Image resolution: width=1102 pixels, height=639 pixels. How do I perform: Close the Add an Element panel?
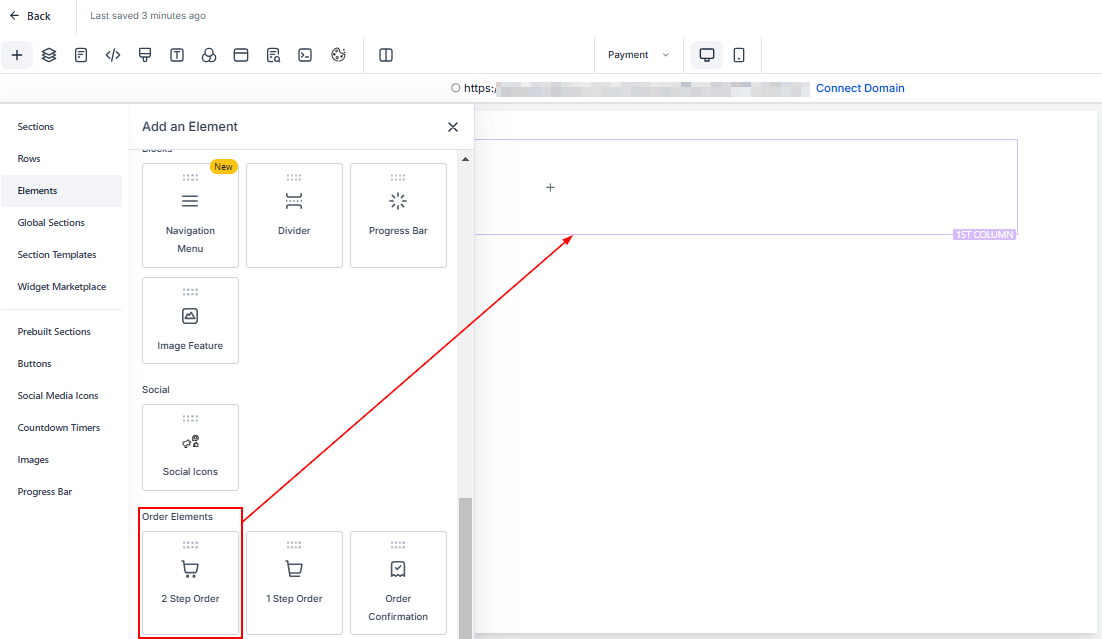pyautogui.click(x=453, y=127)
